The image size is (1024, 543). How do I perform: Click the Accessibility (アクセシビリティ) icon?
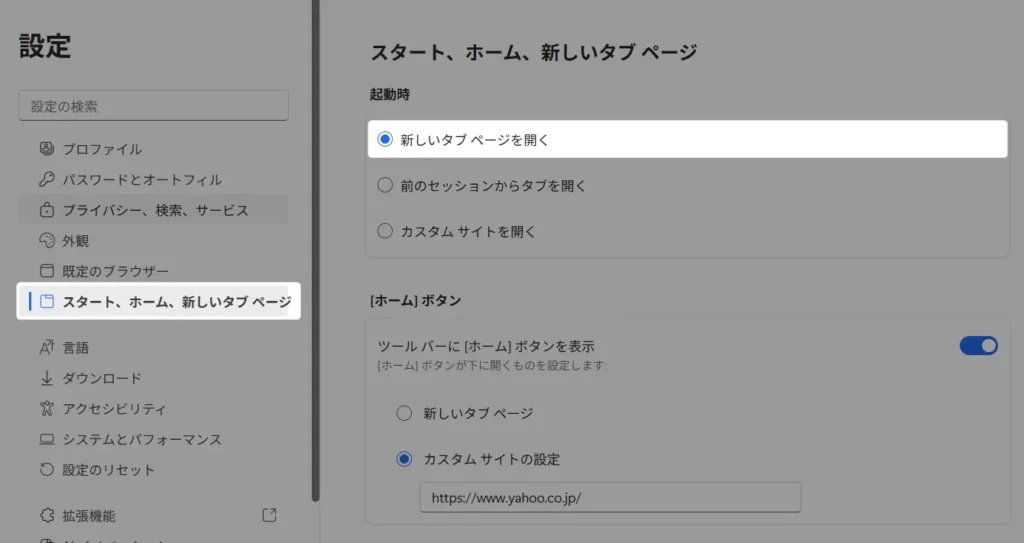coord(46,409)
